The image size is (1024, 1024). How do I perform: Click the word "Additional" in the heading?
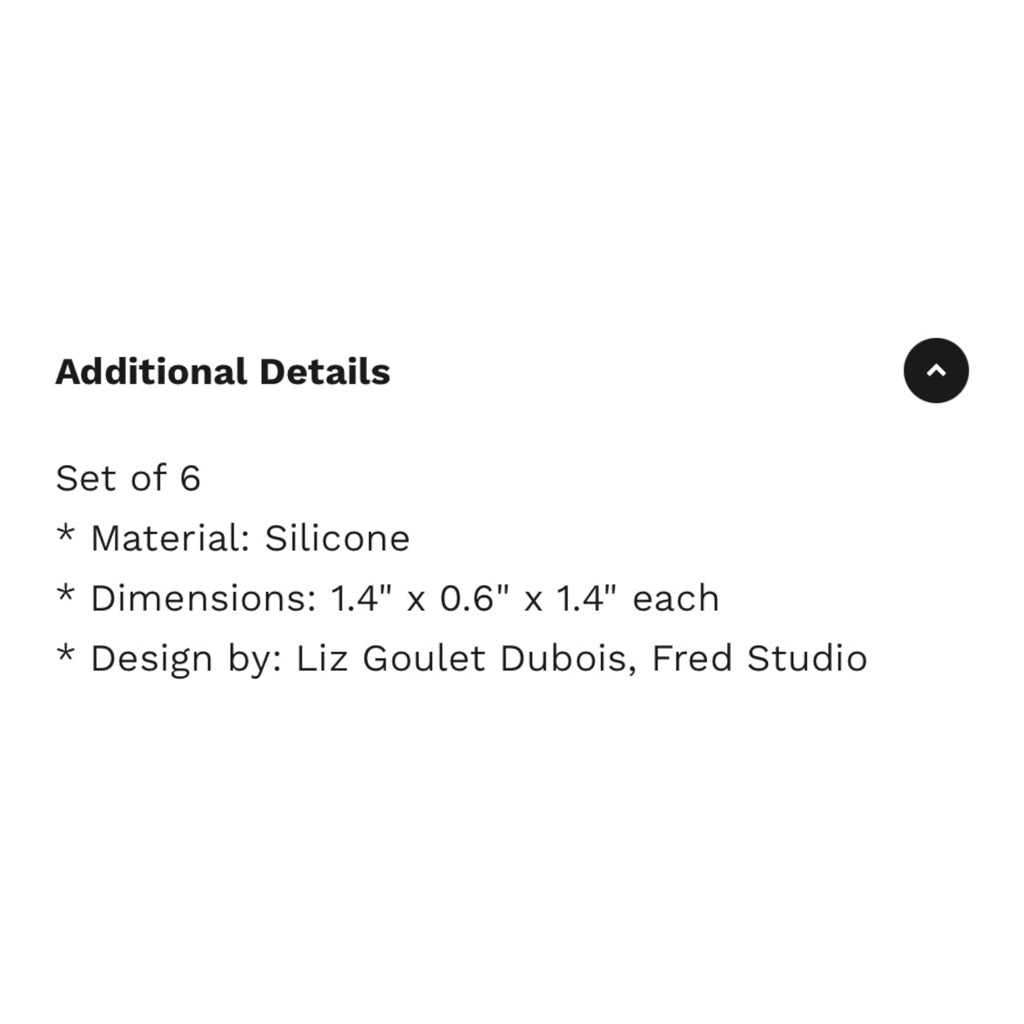151,372
